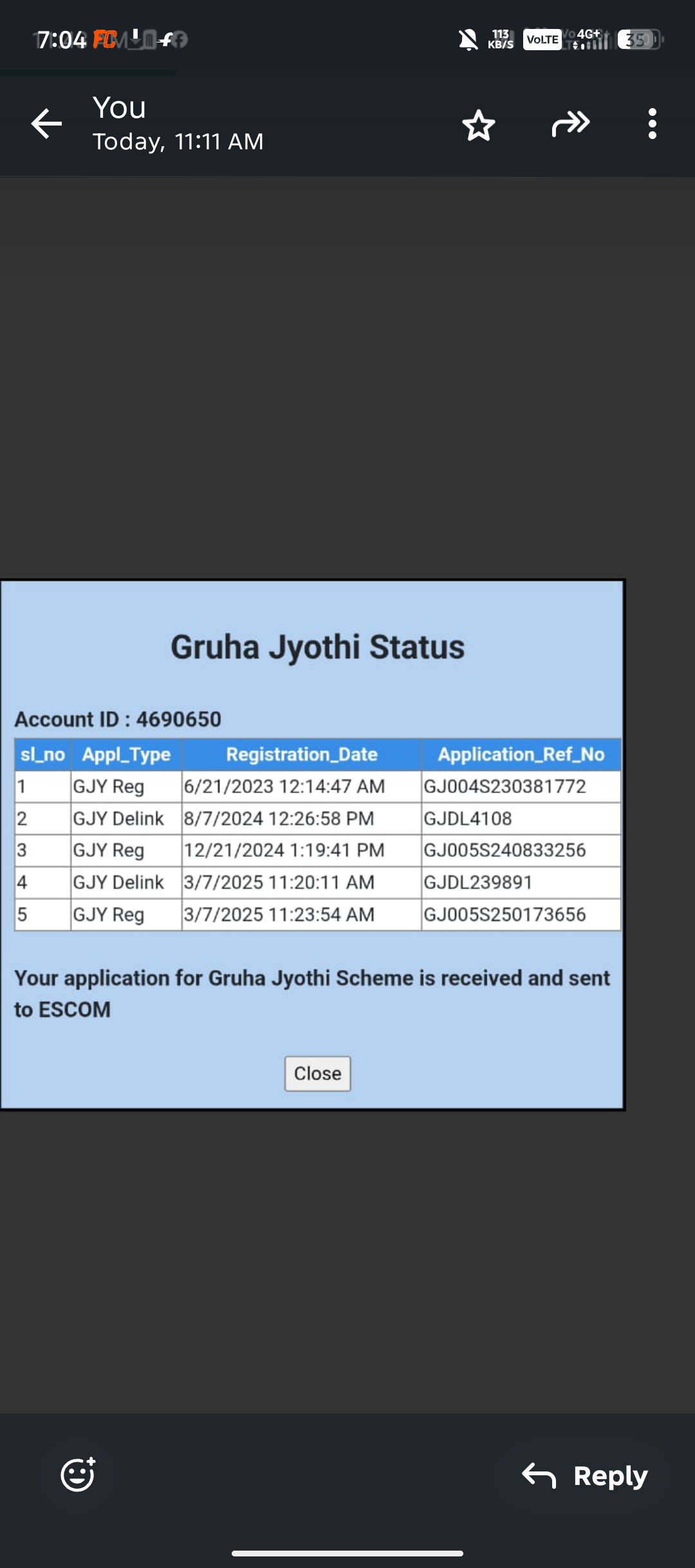The height and width of the screenshot is (1568, 695).
Task: Tap the VoLTE indicator icon
Action: [x=542, y=40]
